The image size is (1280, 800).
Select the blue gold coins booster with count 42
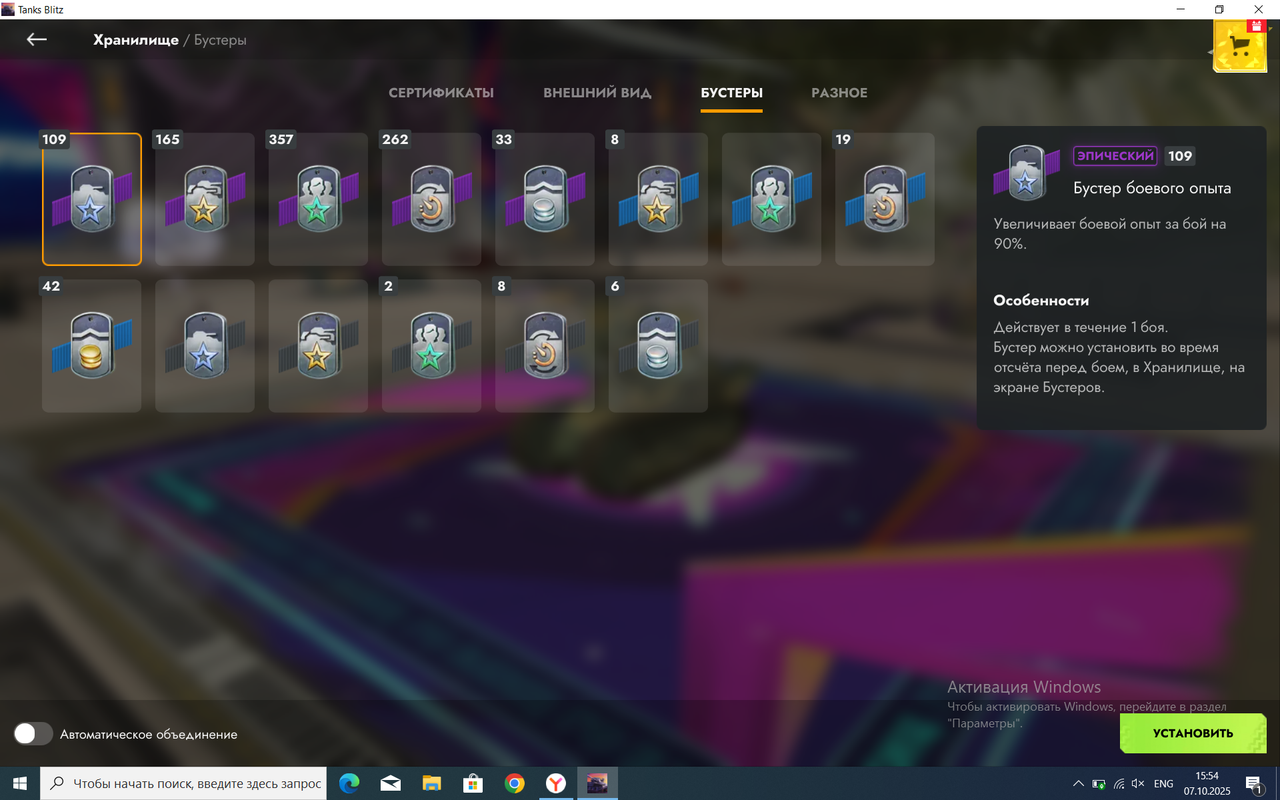(92, 346)
